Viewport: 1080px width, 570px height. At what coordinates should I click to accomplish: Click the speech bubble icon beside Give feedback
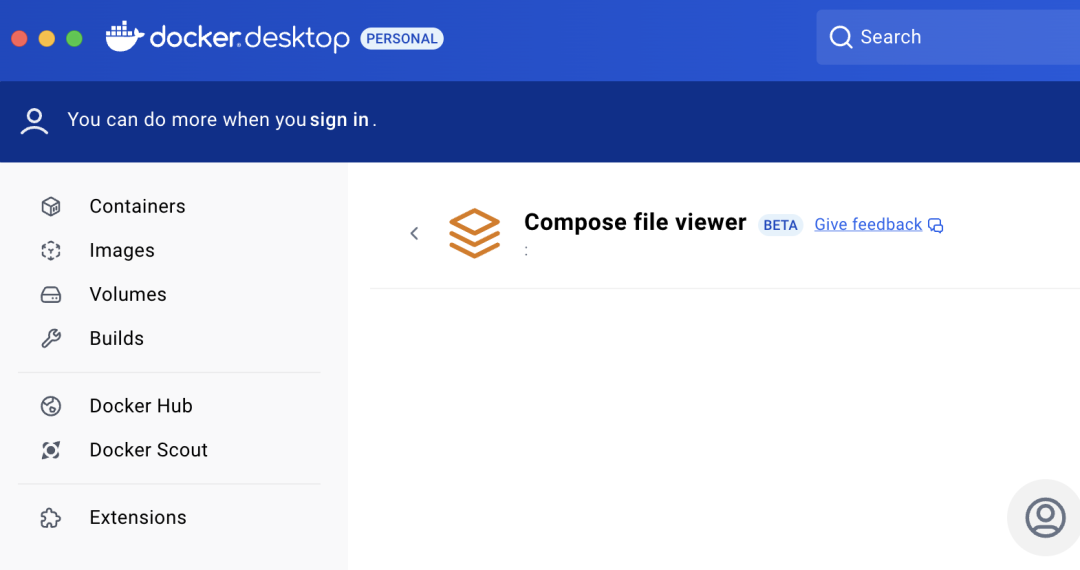tap(936, 225)
